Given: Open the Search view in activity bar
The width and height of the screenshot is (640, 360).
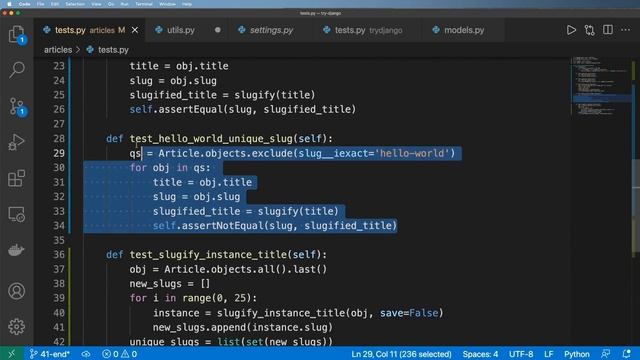Looking at the screenshot, I should [16, 70].
